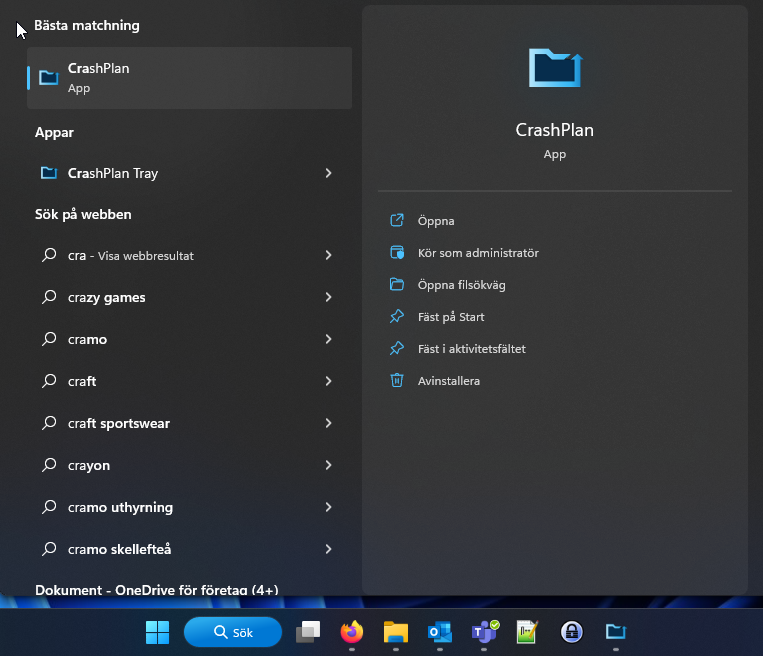Click the 'Appar' section heading

54,133
